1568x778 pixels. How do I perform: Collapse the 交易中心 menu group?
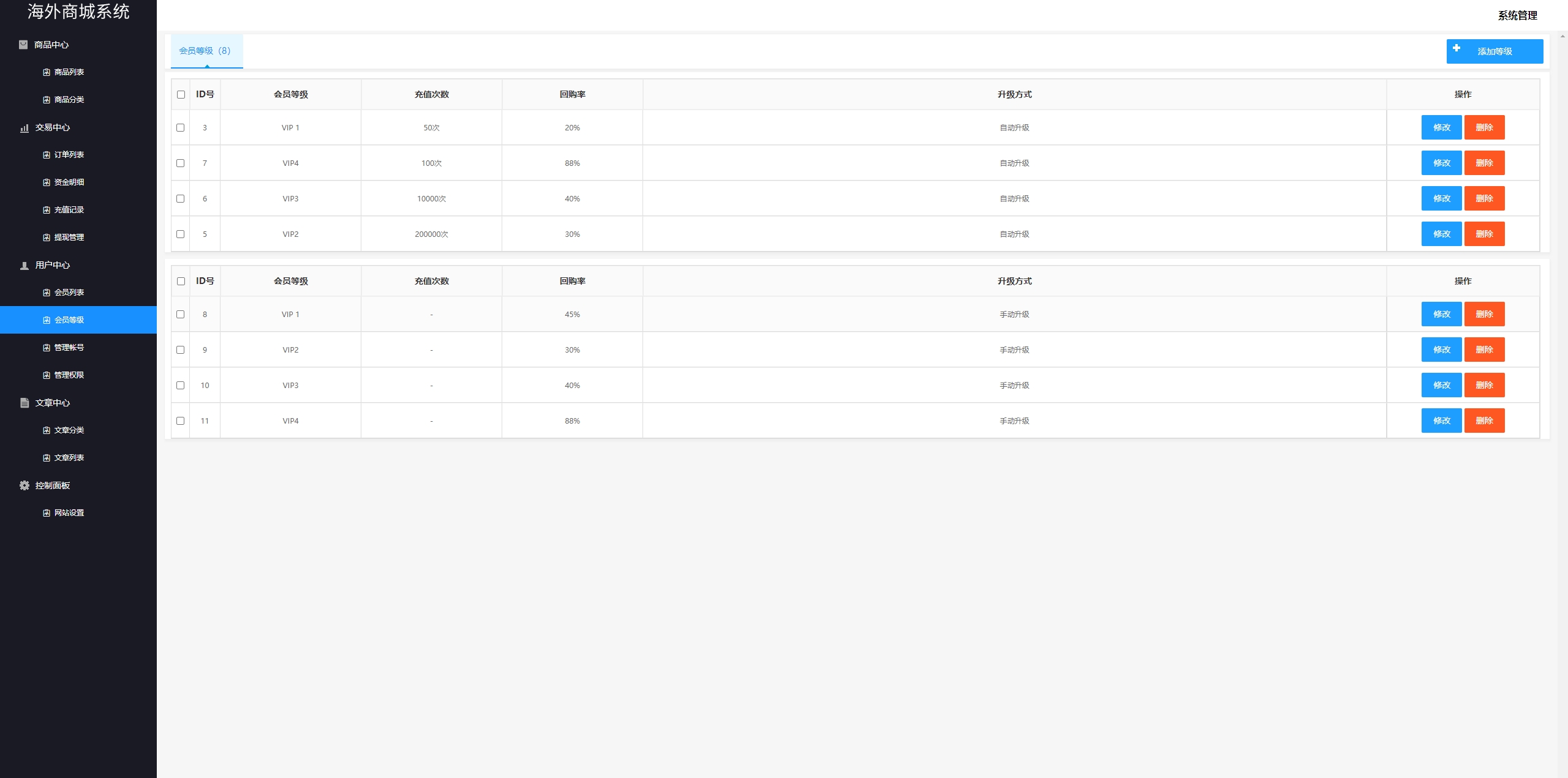tap(53, 128)
